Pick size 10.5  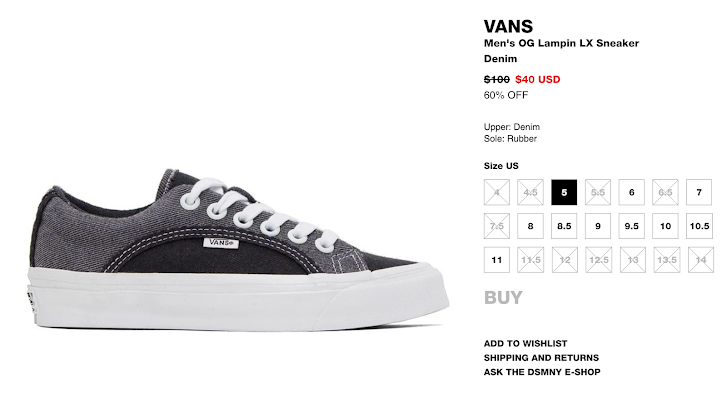pyautogui.click(x=699, y=226)
